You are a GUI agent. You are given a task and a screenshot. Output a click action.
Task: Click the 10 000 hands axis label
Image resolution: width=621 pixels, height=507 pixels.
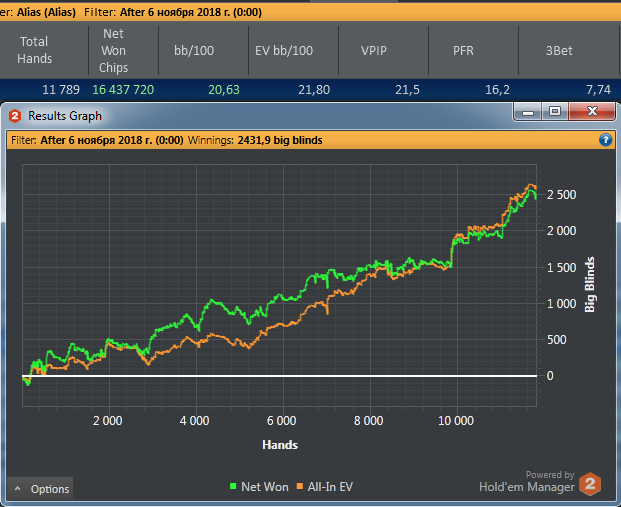[x=455, y=420]
